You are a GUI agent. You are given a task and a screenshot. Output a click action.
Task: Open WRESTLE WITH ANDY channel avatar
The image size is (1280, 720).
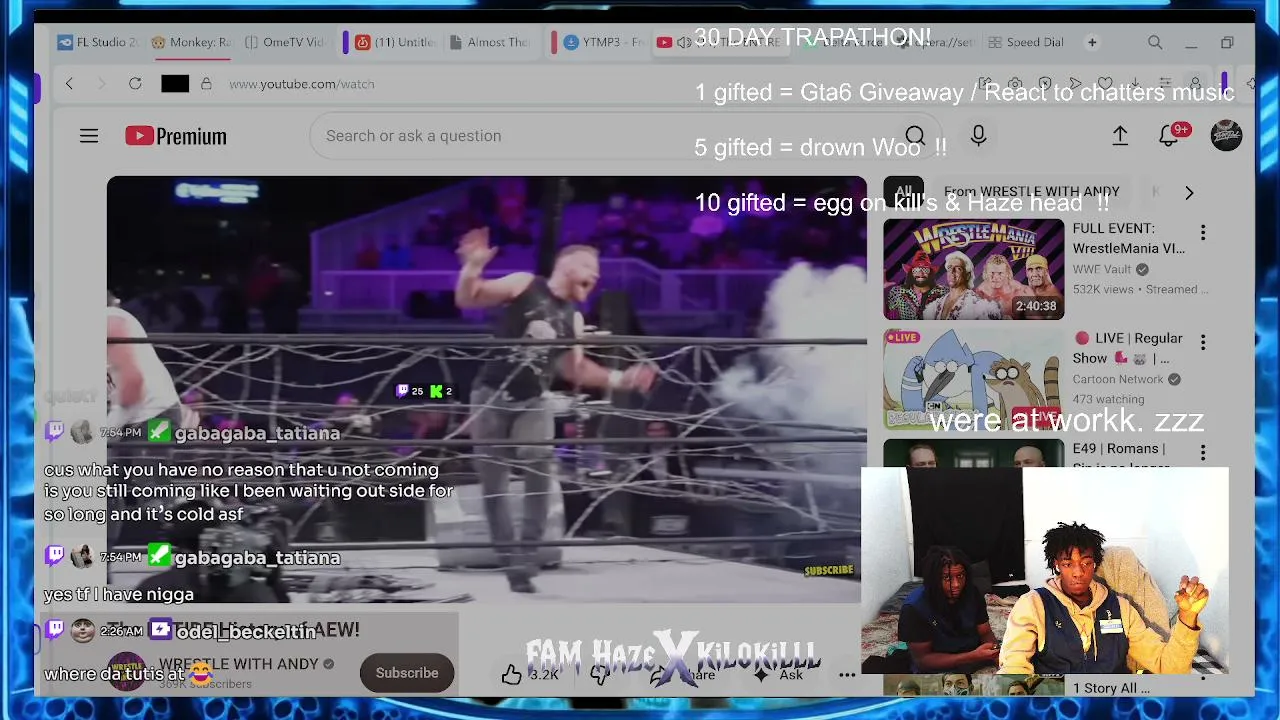(x=126, y=672)
